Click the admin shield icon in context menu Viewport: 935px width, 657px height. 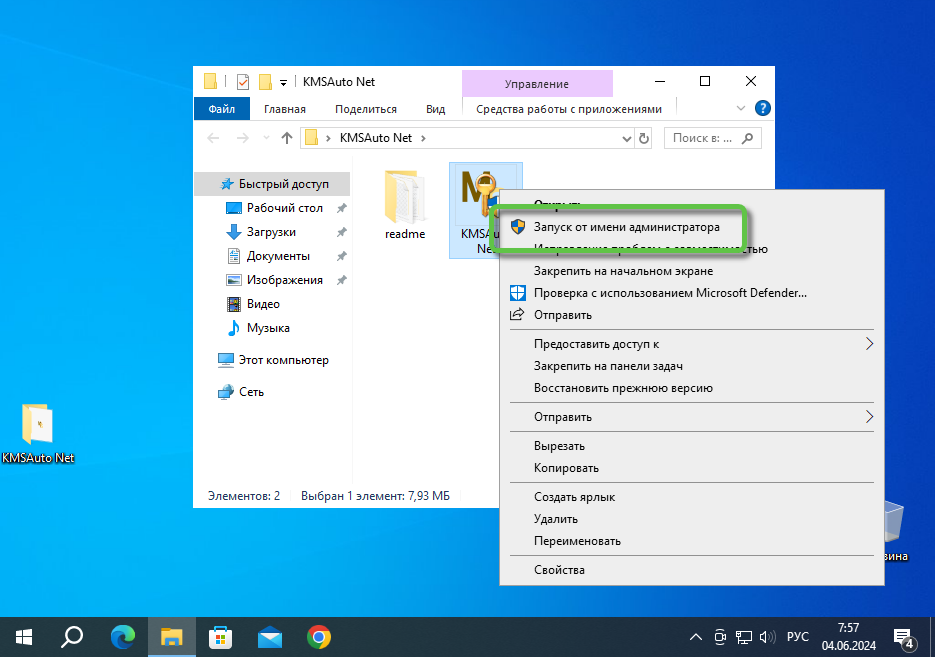click(518, 227)
